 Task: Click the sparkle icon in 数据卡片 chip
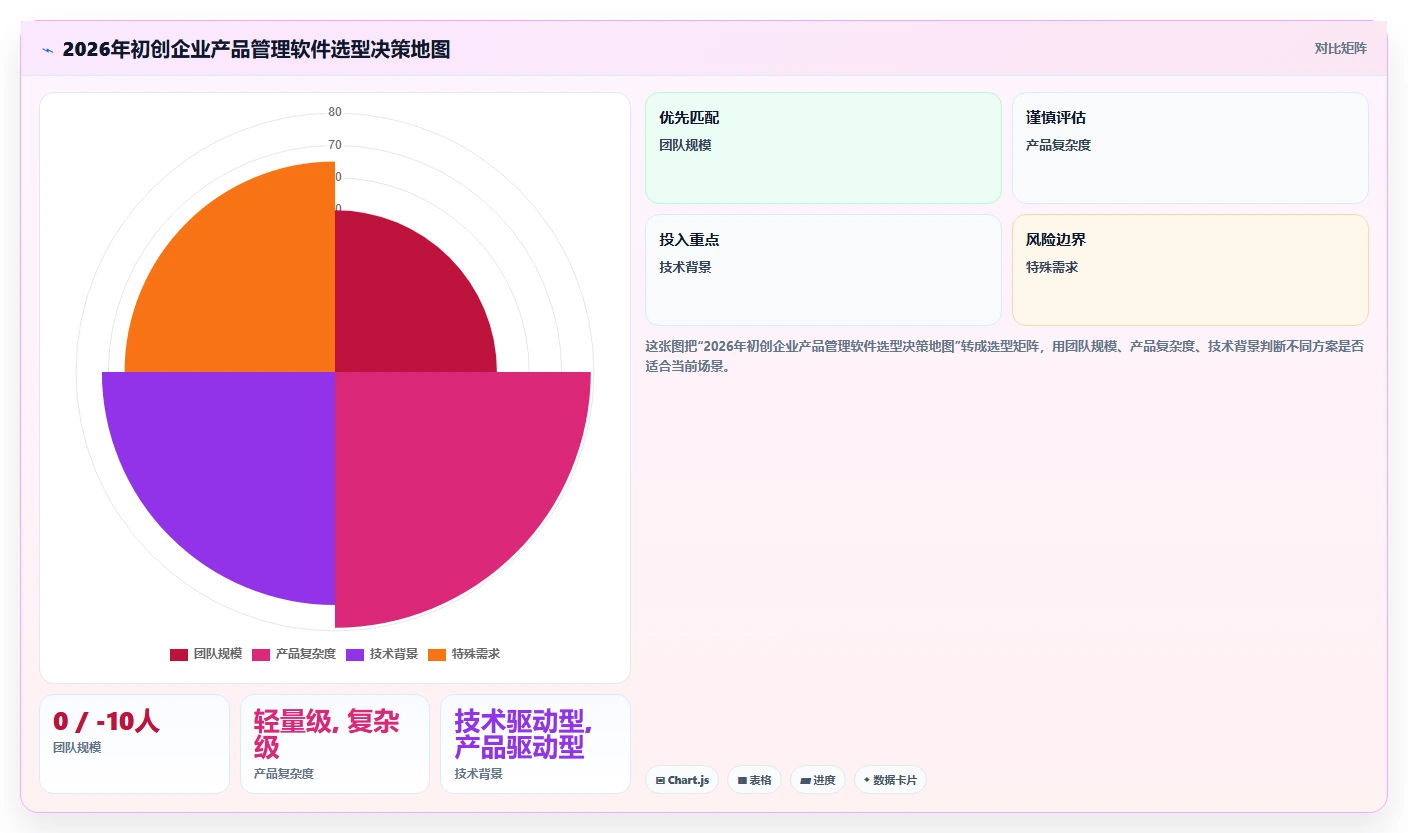(867, 780)
